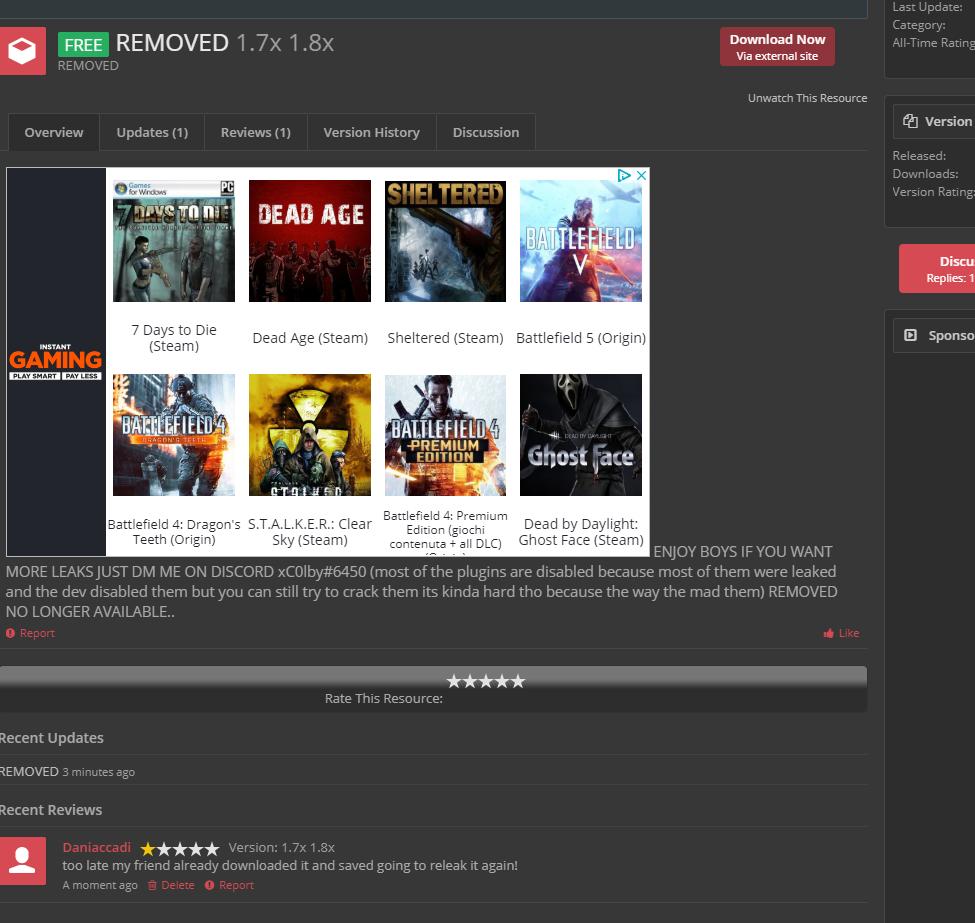
Task: View the Version History tab
Action: click(372, 132)
